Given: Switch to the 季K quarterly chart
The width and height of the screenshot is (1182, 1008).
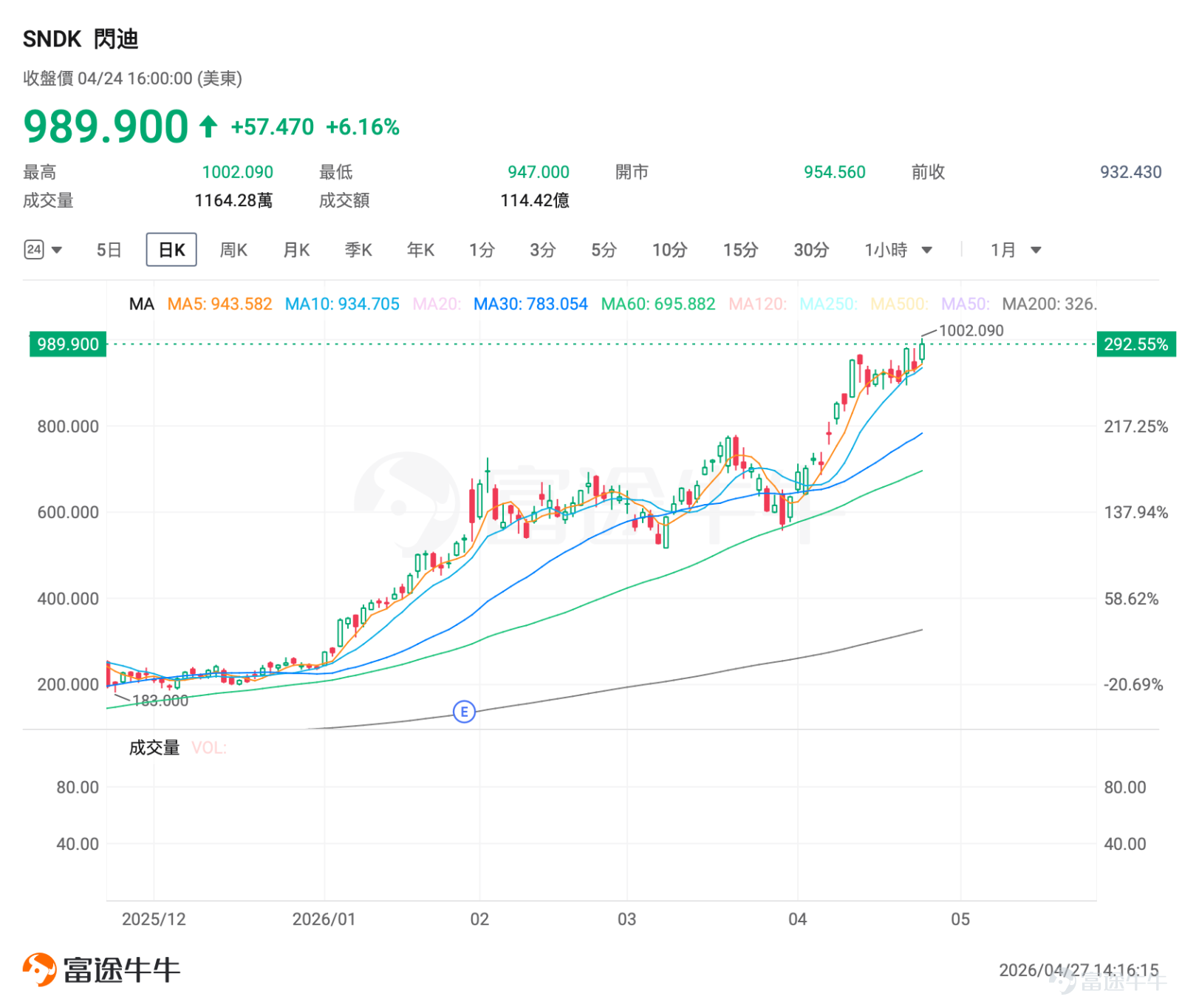Looking at the screenshot, I should [358, 250].
